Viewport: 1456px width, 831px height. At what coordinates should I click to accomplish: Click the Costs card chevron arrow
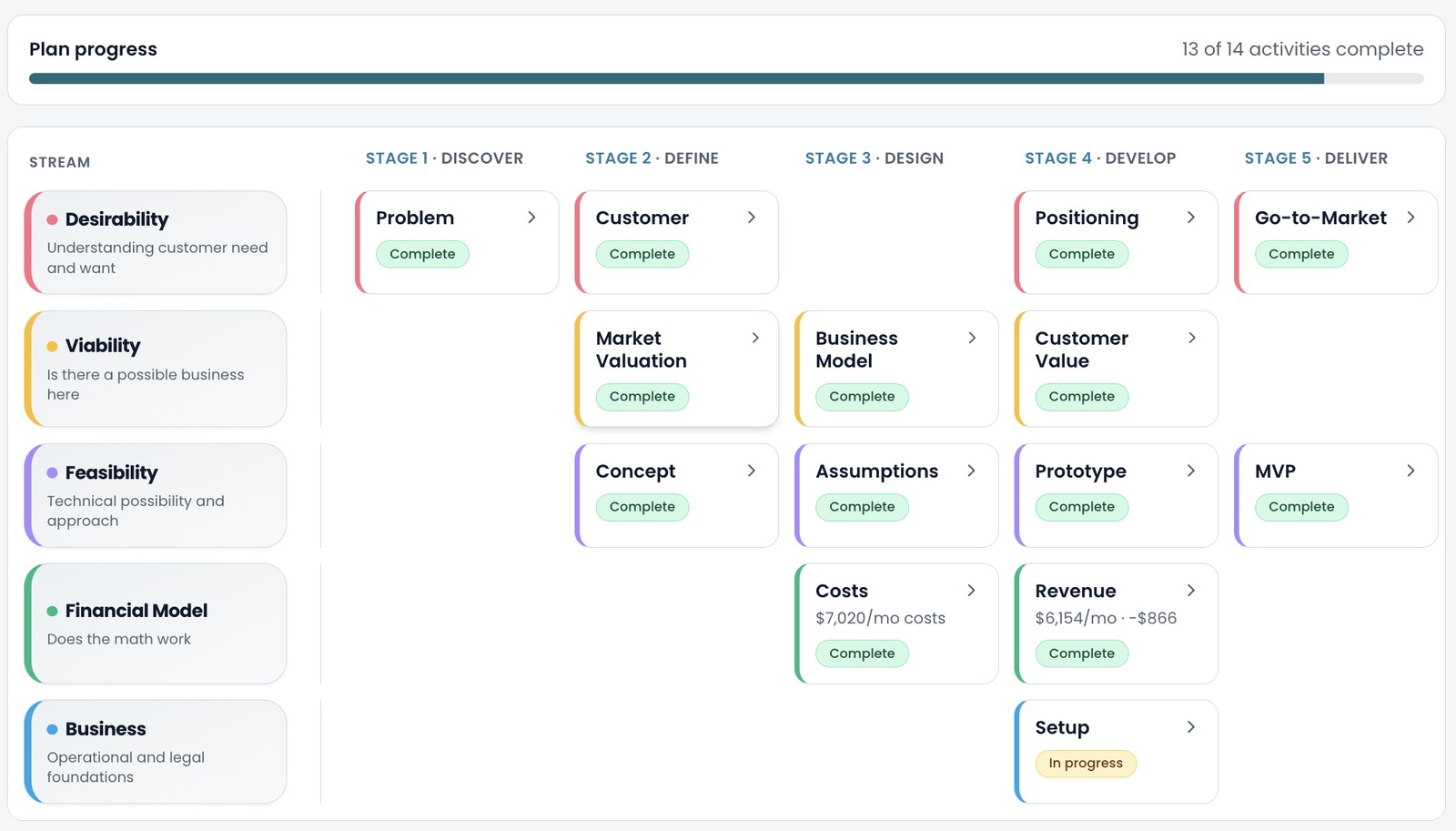pyautogui.click(x=971, y=591)
